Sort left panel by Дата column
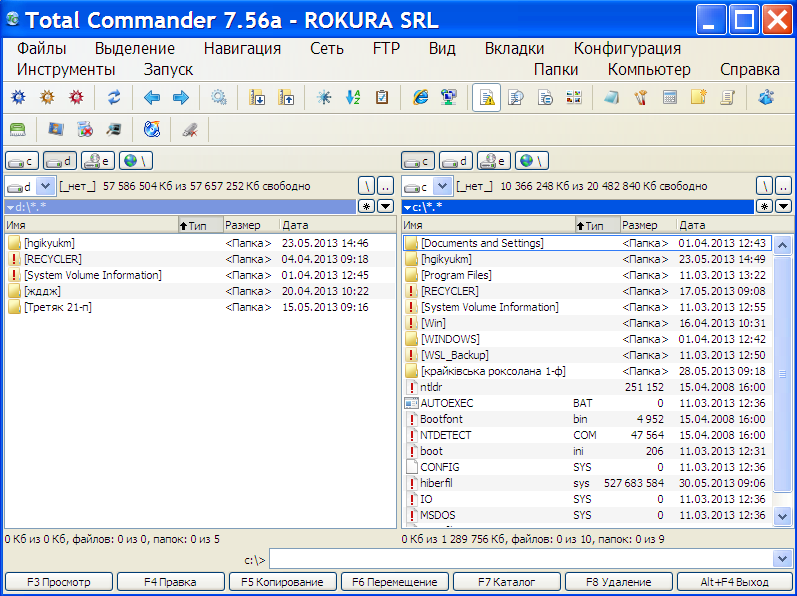Viewport: 797px width, 596px height. [x=338, y=225]
